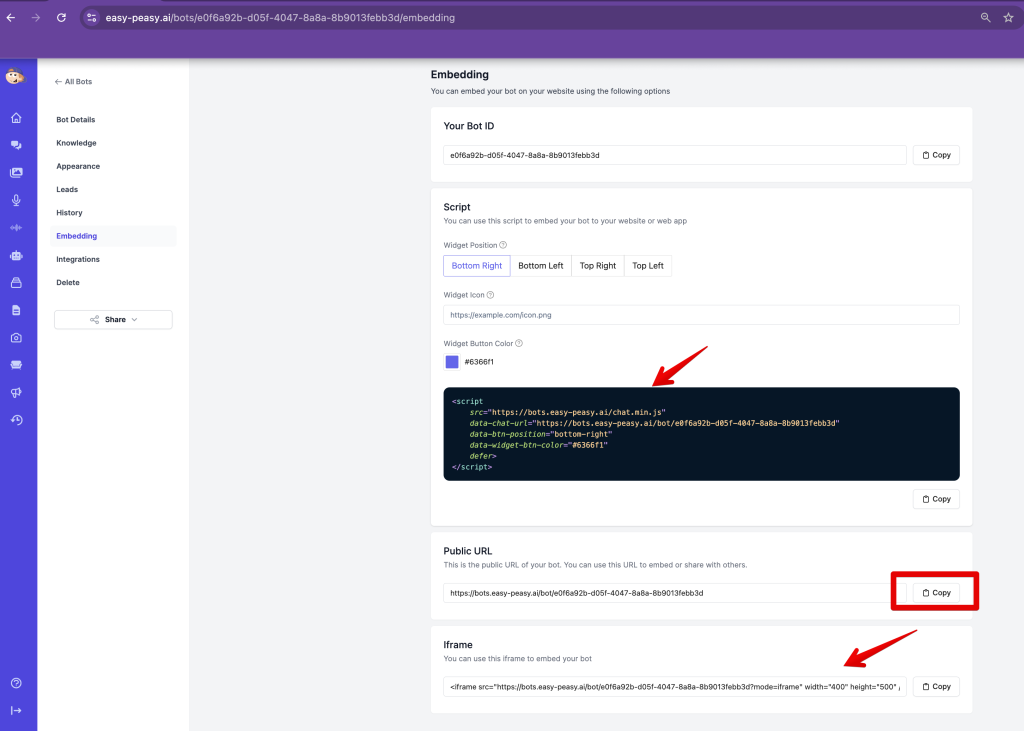
Task: Open the chat bubbles icon in sidebar
Action: [x=16, y=145]
